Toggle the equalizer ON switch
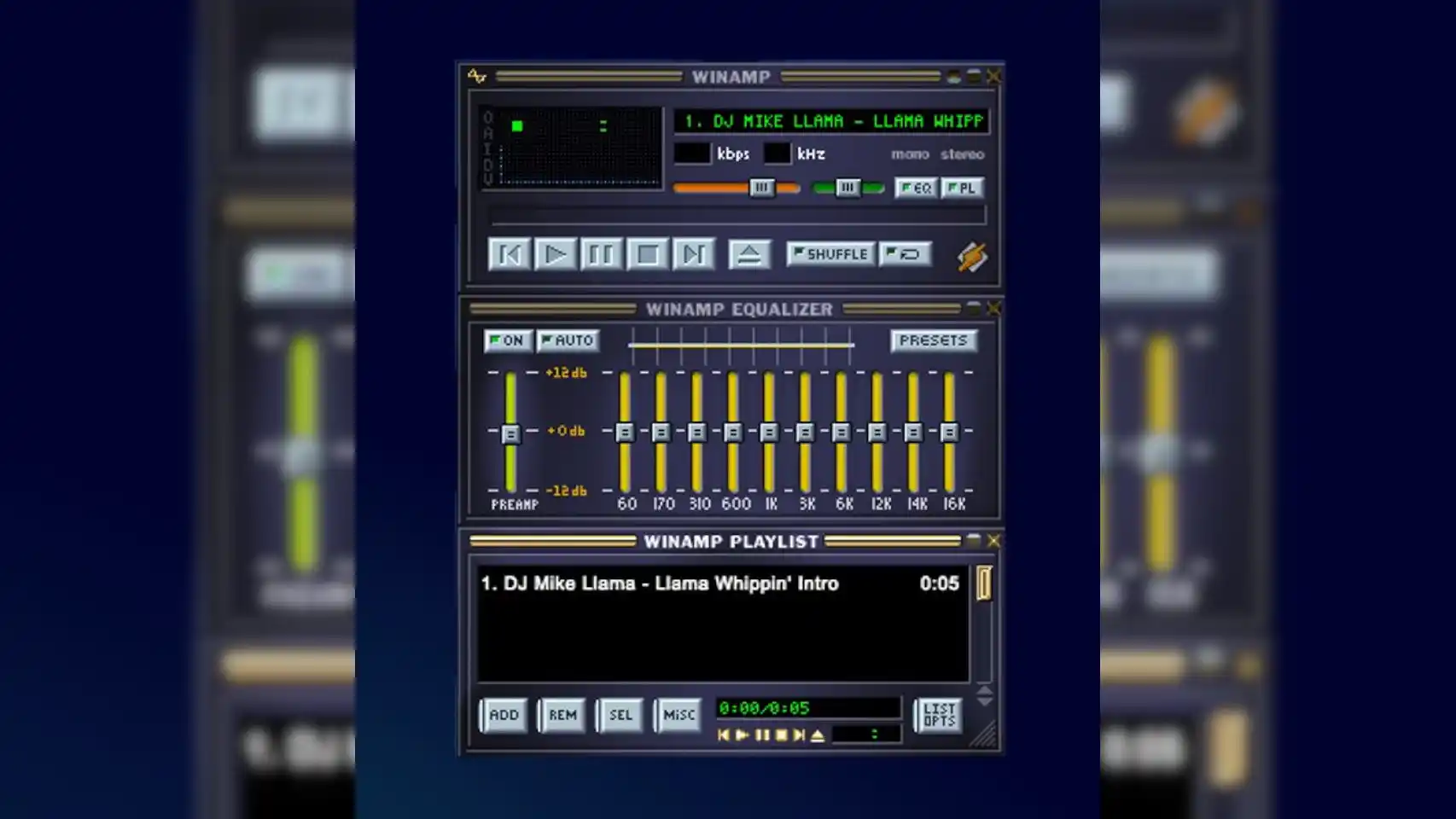Viewport: 1456px width, 819px height. 507,340
